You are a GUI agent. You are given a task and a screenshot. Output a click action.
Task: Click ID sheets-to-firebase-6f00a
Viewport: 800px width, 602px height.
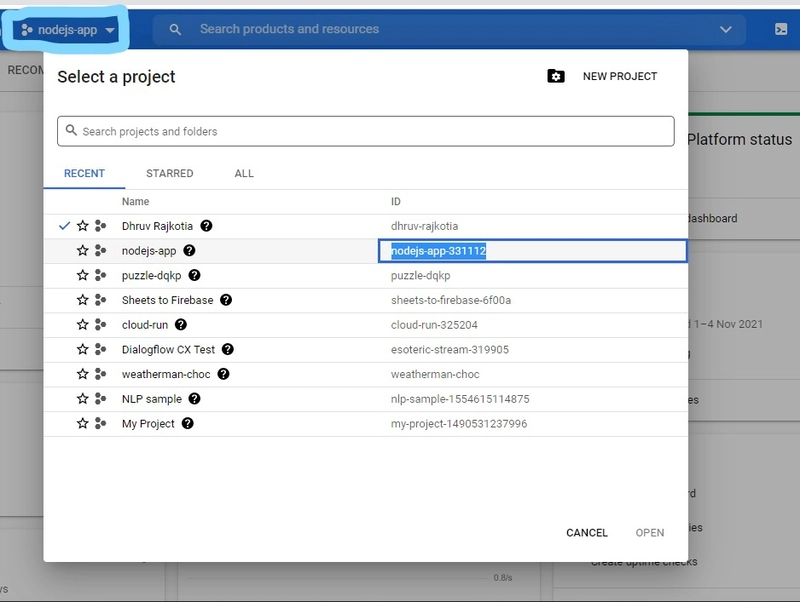[451, 300]
